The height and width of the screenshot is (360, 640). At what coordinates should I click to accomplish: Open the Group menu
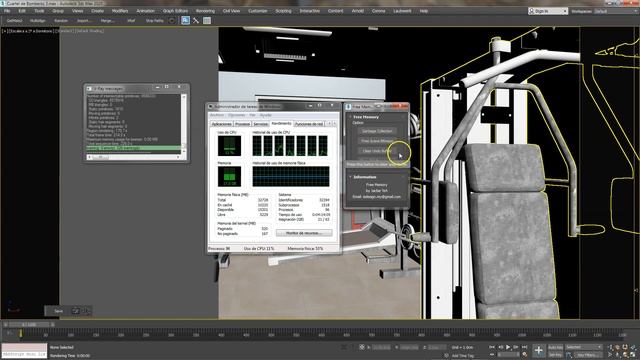(58, 11)
